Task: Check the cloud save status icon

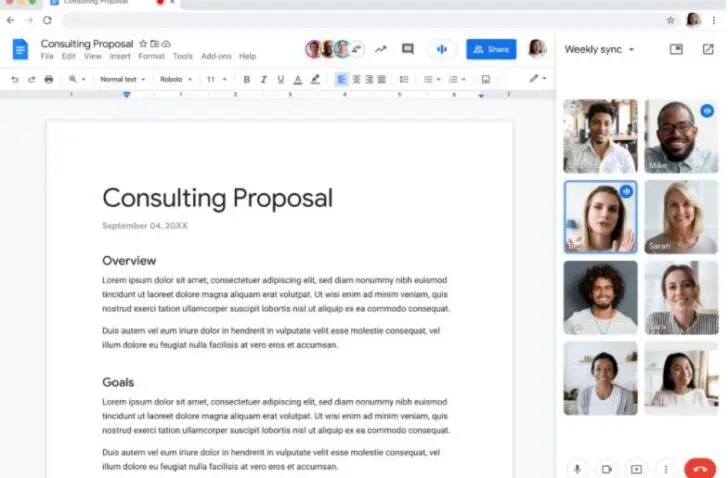Action: pos(166,44)
